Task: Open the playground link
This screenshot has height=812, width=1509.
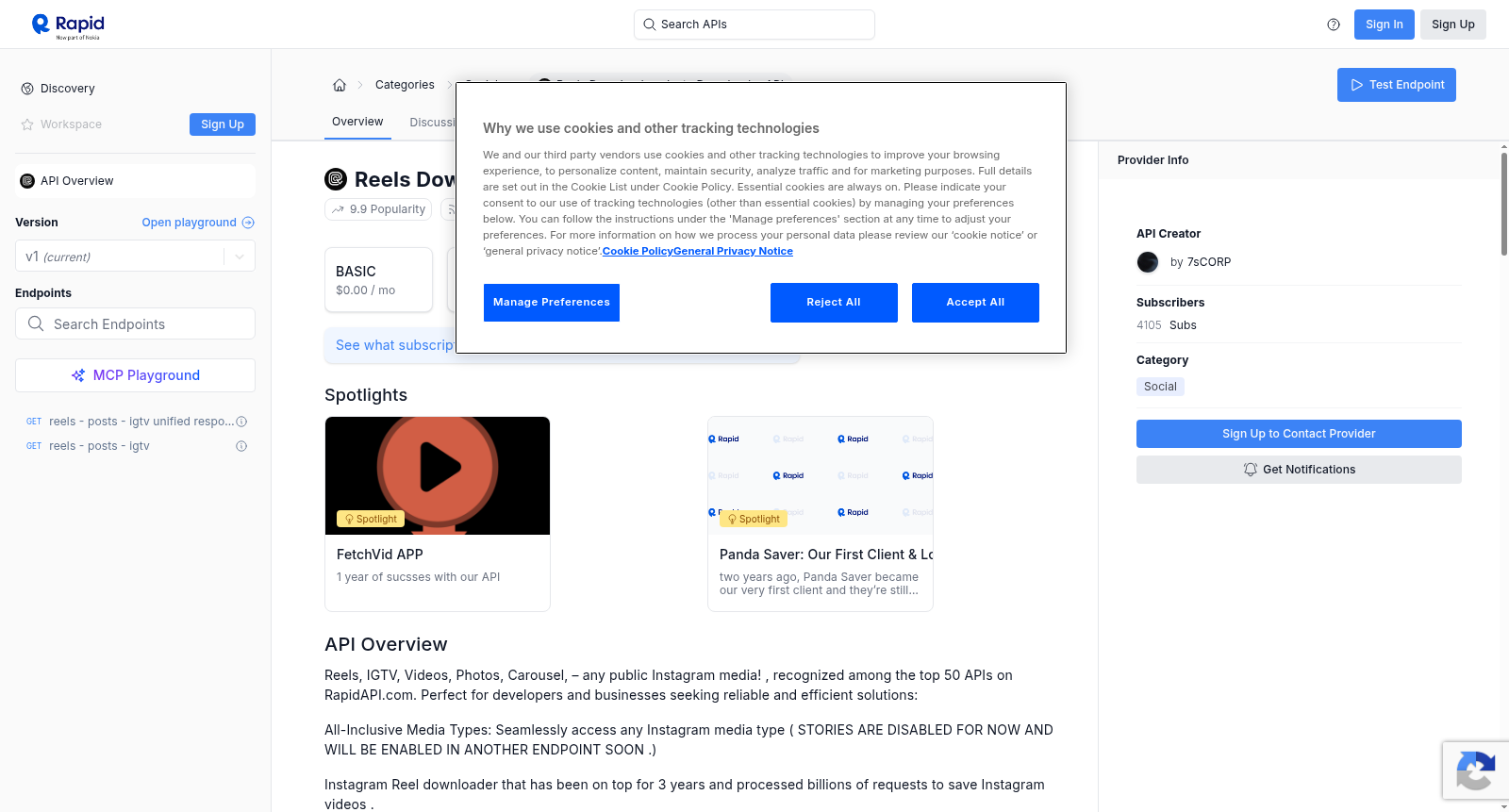Action: pos(198,223)
